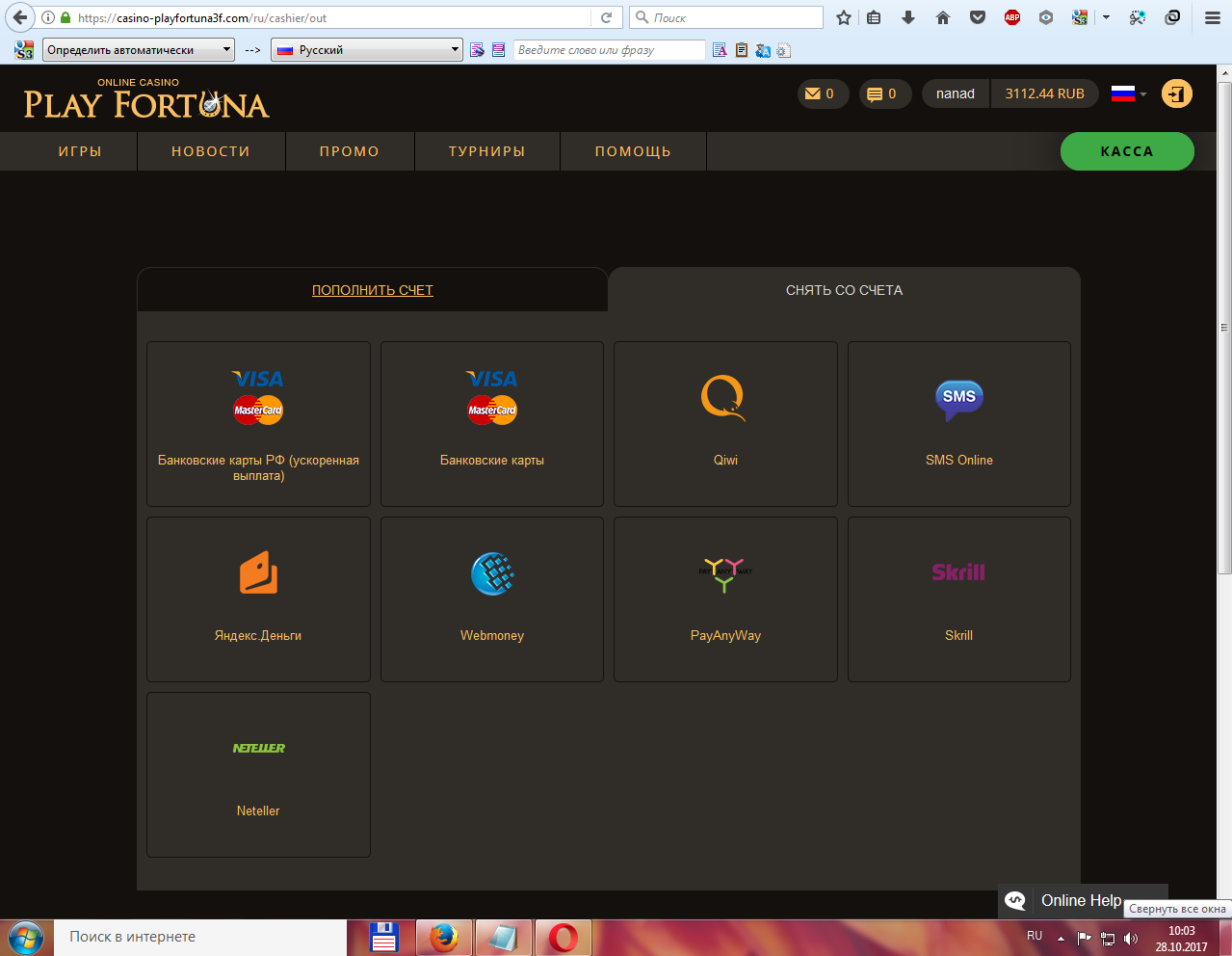Screen dimensions: 1232x956
Task: Click the red ABP Adblock Plus icon
Action: tap(1012, 17)
